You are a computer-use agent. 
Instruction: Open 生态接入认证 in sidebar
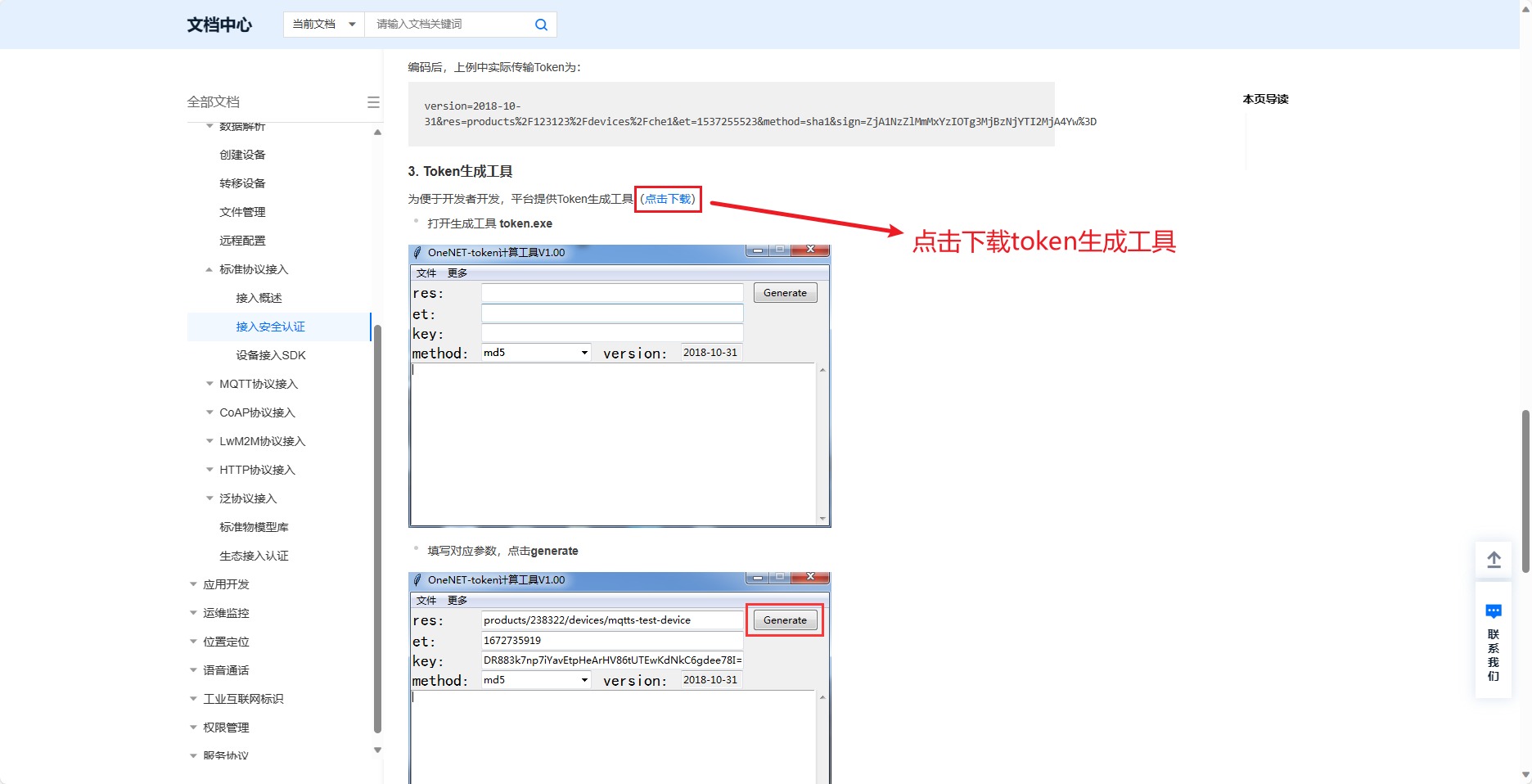click(254, 556)
